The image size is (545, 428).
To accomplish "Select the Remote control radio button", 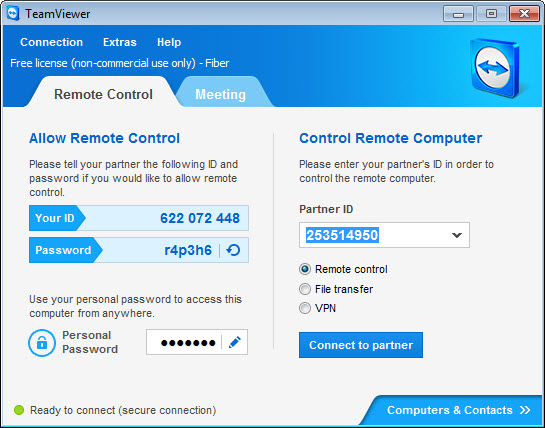I will 305,269.
